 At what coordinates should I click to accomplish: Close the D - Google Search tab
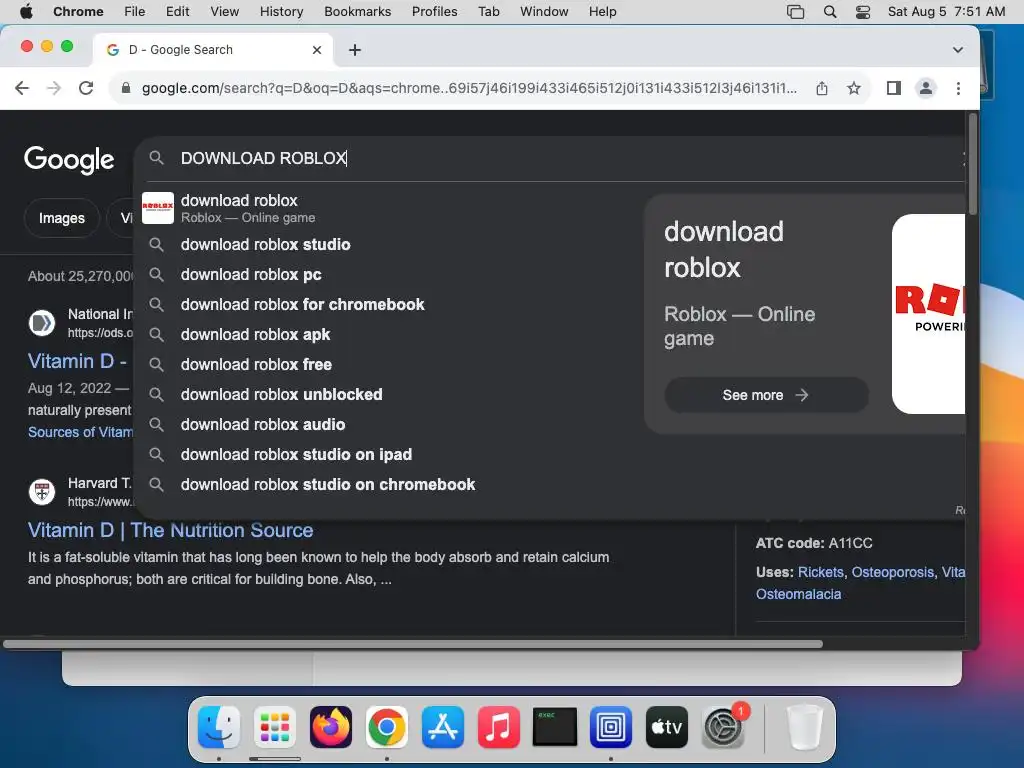(x=317, y=50)
